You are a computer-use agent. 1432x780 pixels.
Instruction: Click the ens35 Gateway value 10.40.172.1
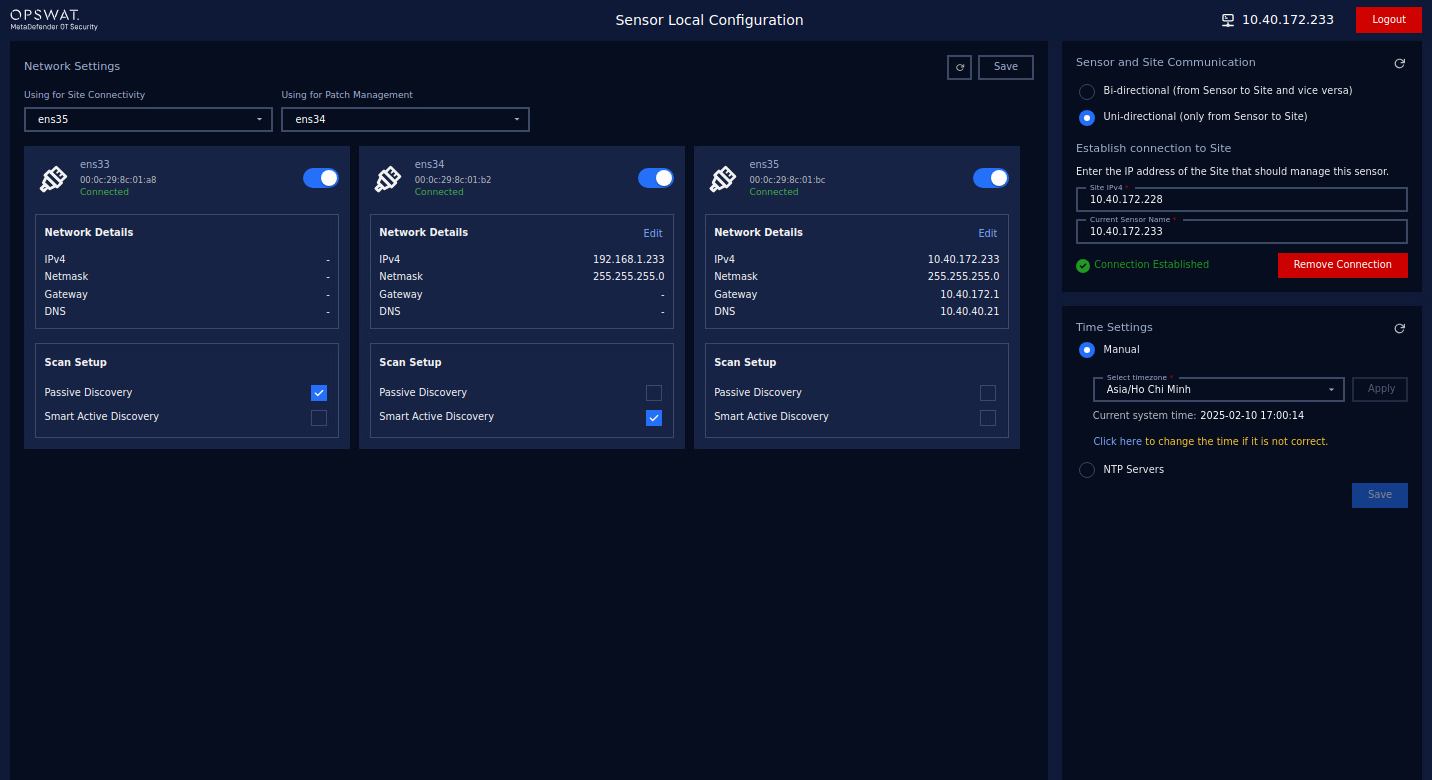969,295
